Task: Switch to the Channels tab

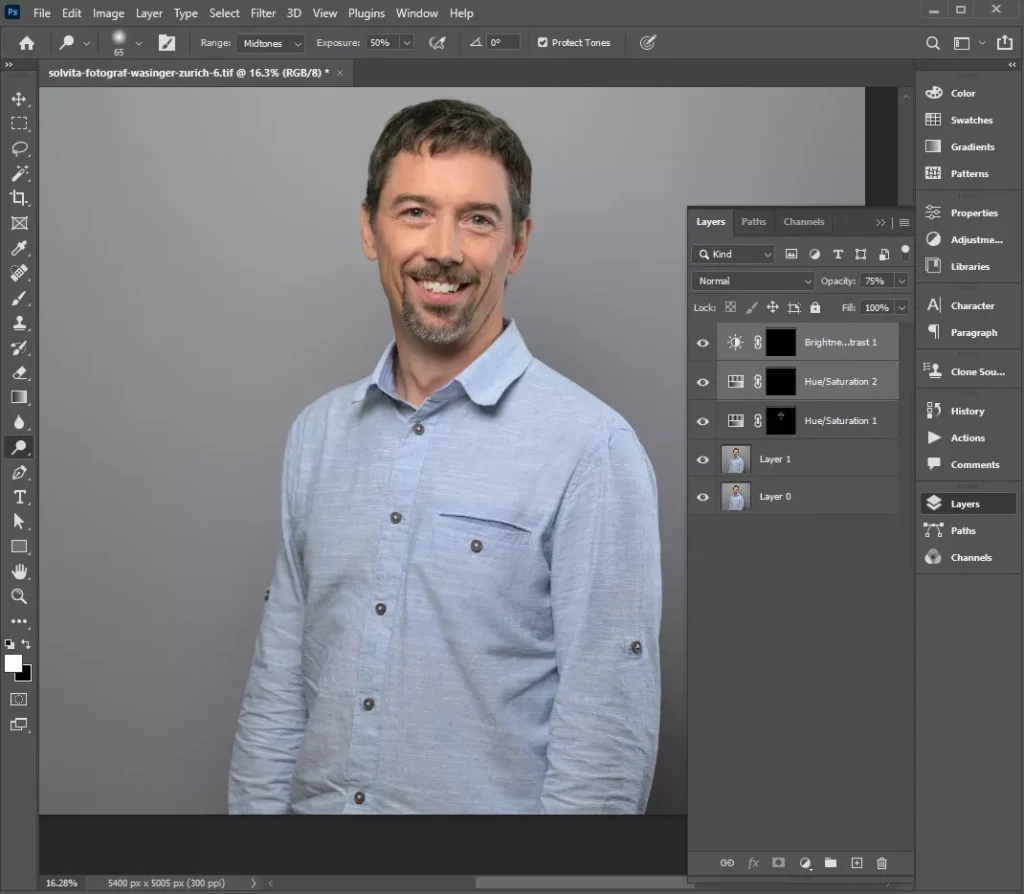Action: point(803,222)
